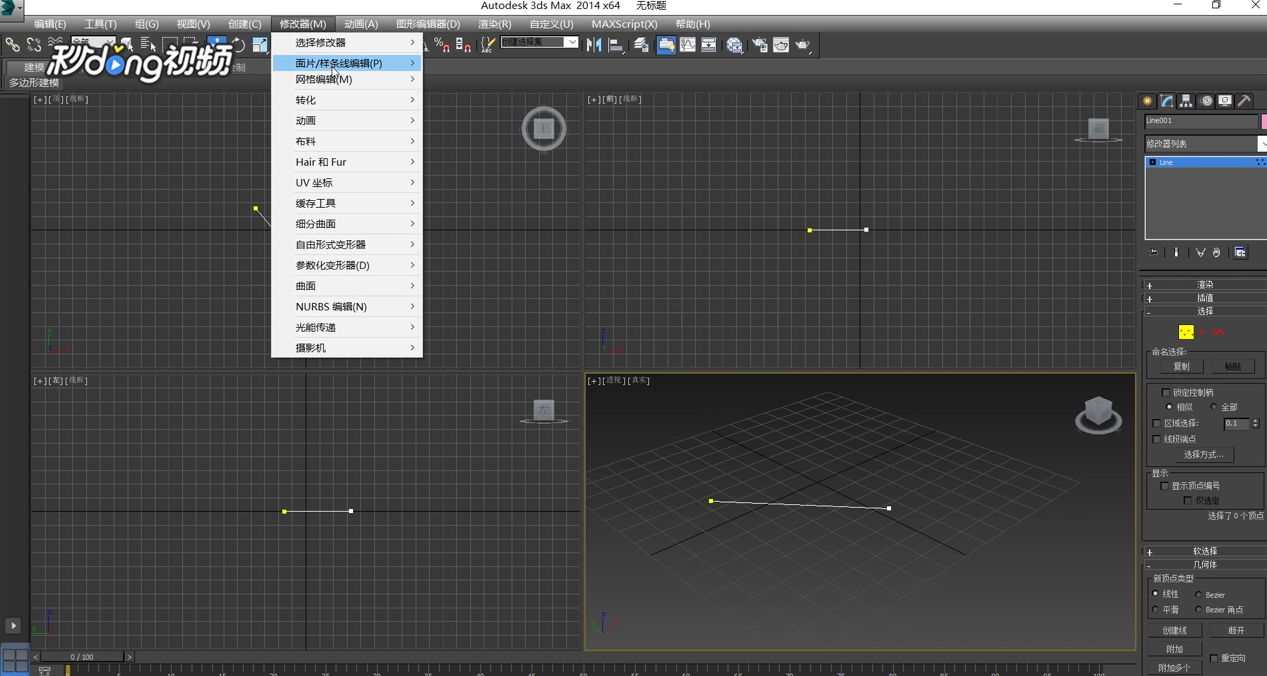Click the pink object color swatch
This screenshot has width=1267, height=676.
[x=1264, y=121]
